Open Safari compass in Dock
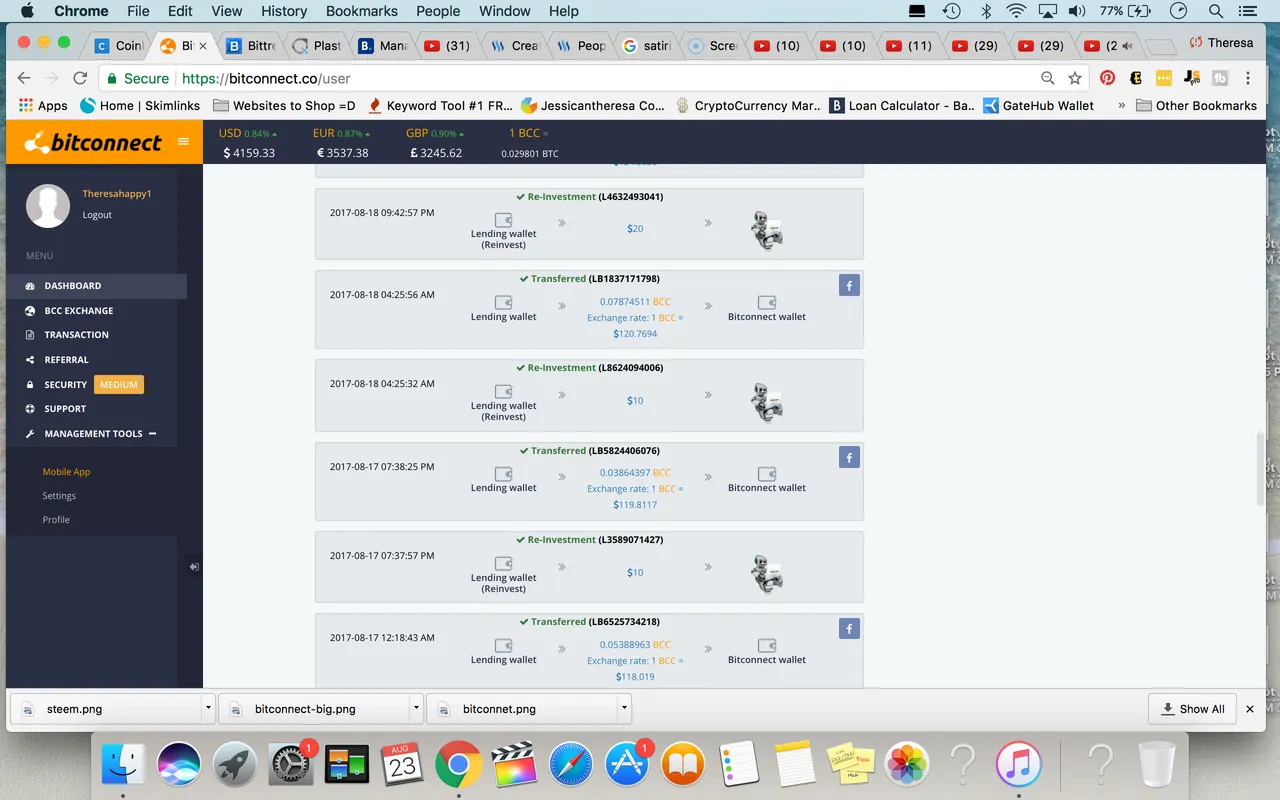 [x=570, y=765]
